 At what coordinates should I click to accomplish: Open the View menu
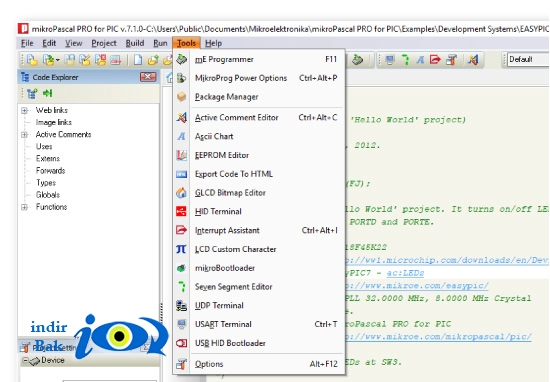74,43
